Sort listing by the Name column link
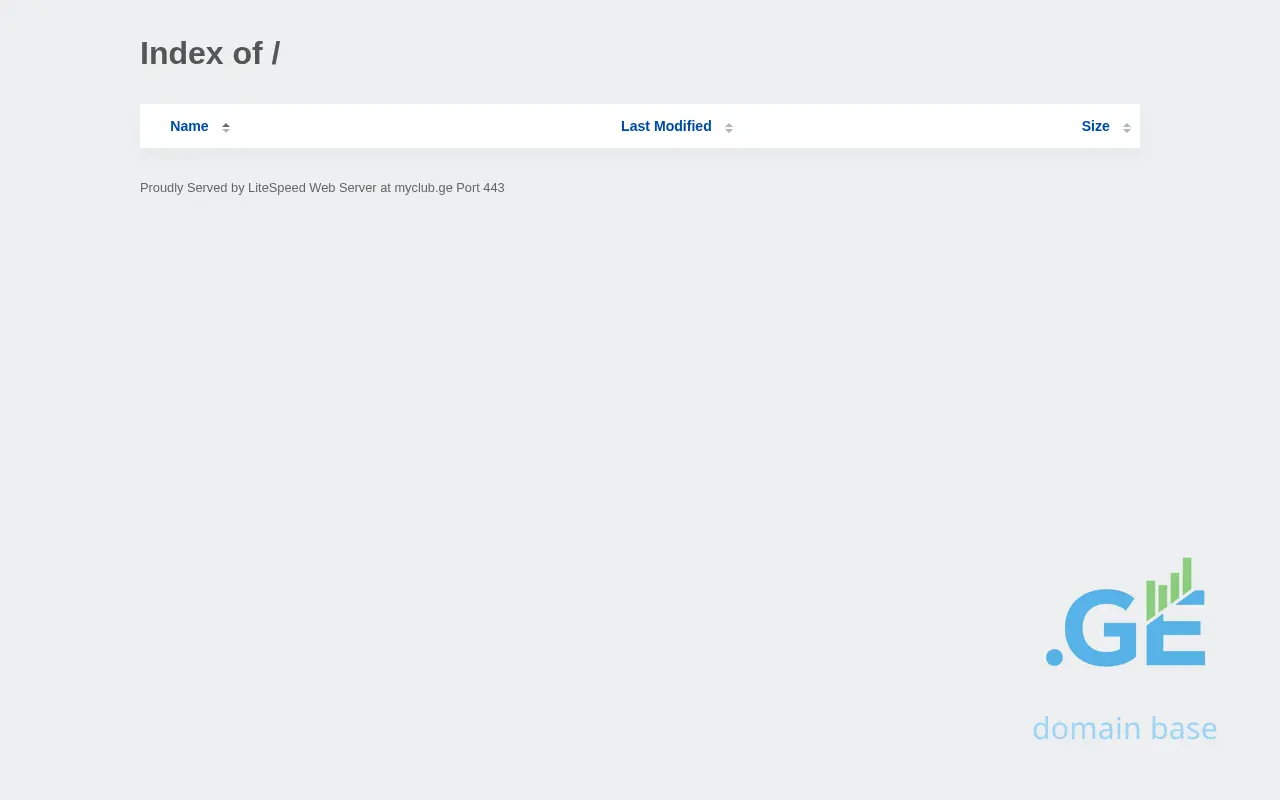This screenshot has width=1280, height=800. tap(189, 126)
